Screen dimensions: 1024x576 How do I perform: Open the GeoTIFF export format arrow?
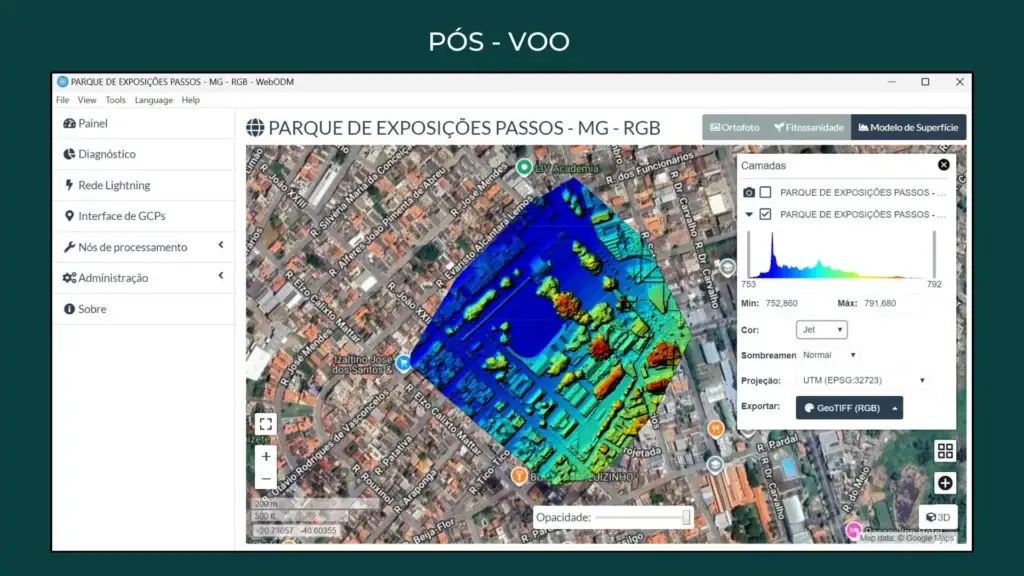(x=895, y=408)
